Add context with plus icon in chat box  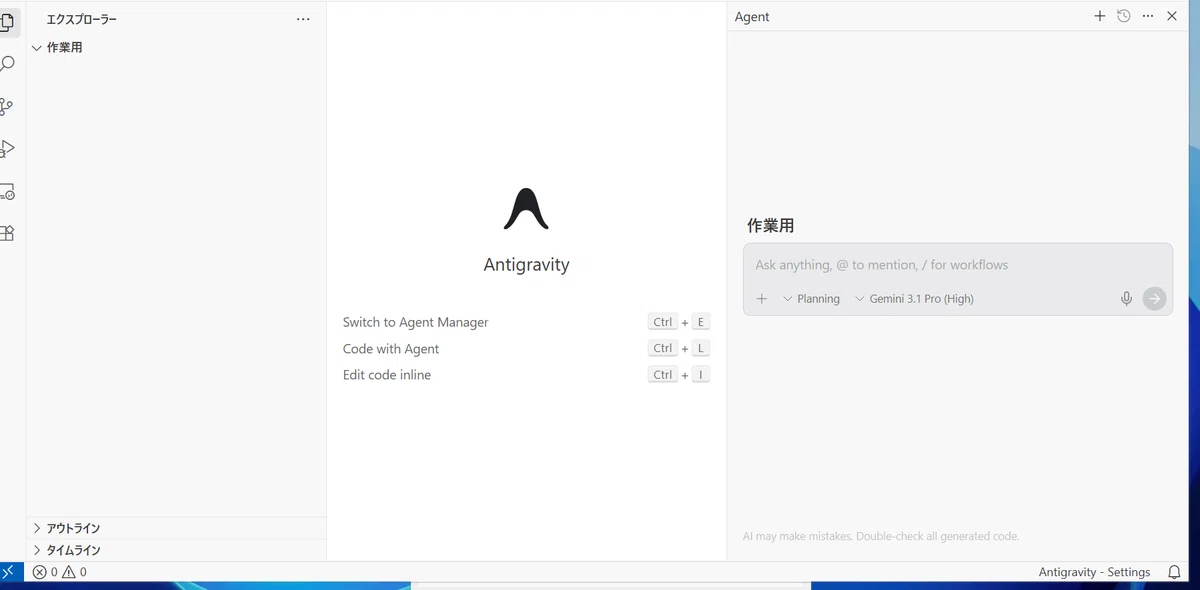[x=761, y=298]
